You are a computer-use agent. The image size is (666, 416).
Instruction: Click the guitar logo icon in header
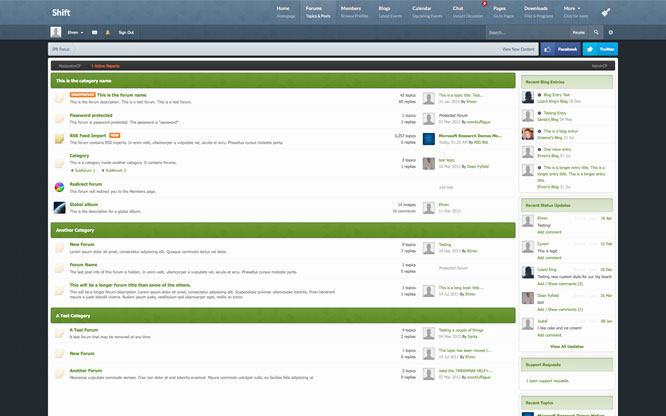point(606,12)
